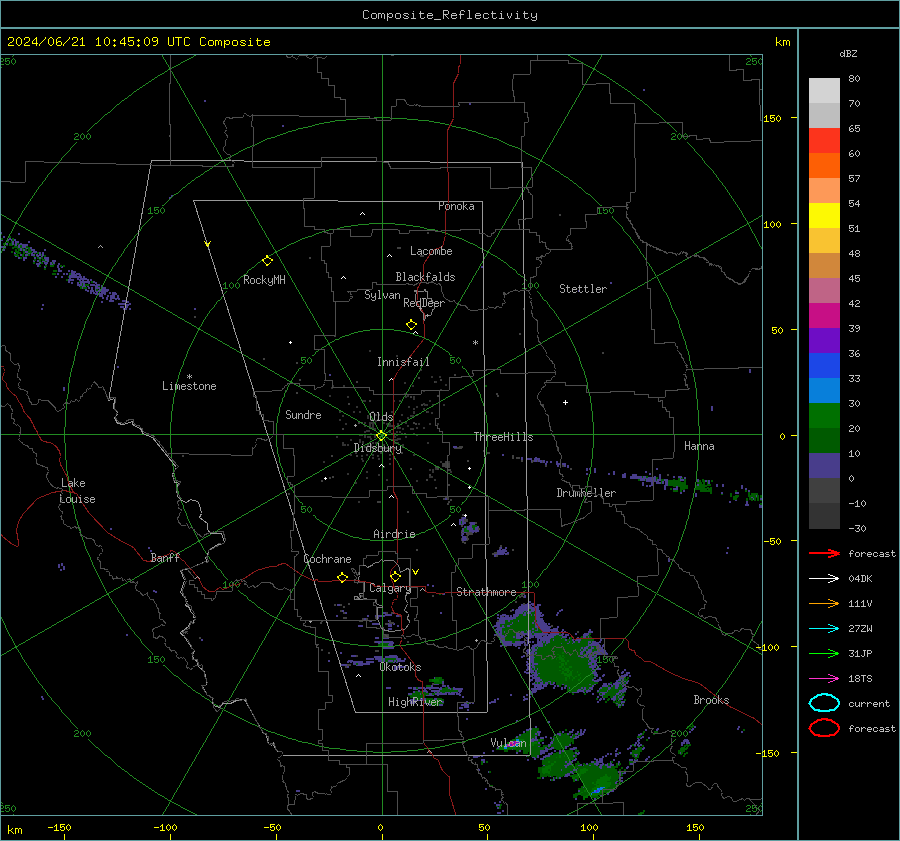Click the cyan current ellipse icon
The height and width of the screenshot is (841, 900).
(824, 703)
